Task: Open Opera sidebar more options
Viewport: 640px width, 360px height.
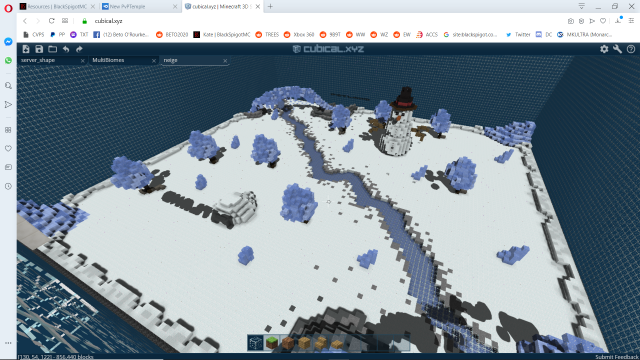Action: (x=8, y=343)
